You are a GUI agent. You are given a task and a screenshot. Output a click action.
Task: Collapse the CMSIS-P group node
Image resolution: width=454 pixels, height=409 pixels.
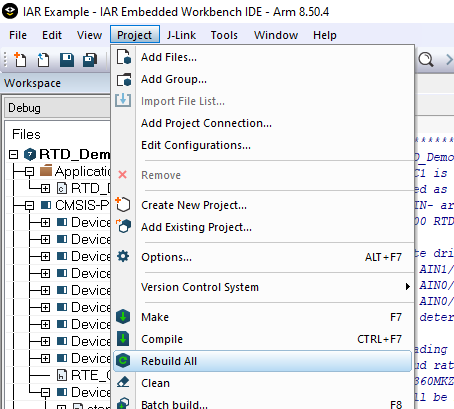point(30,205)
